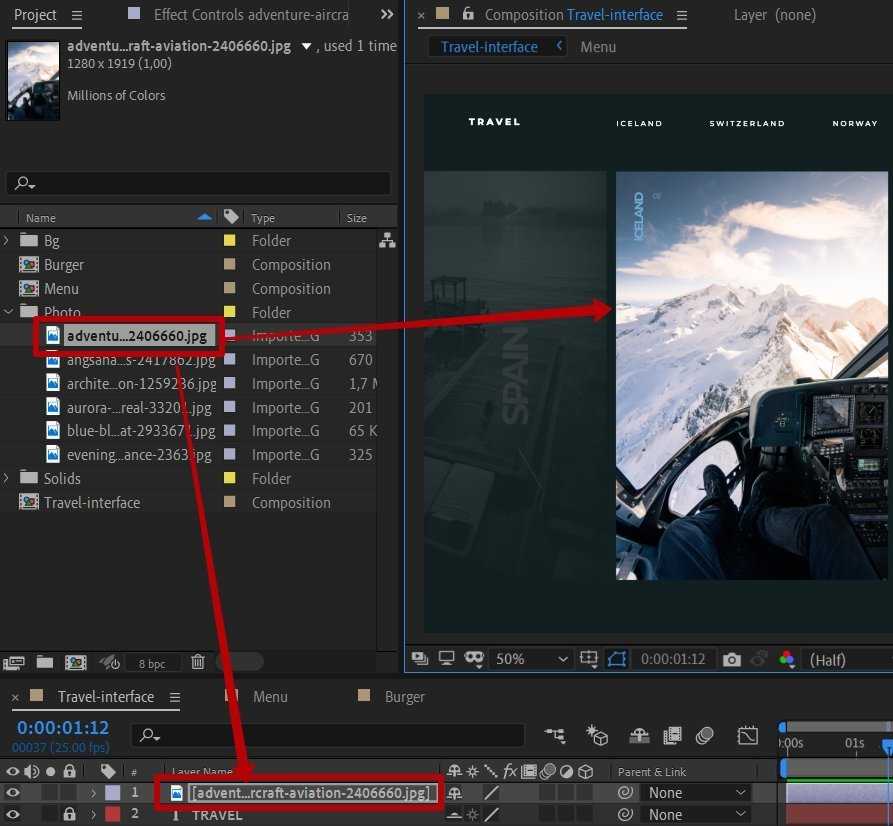Take a snapshot with the camera icon

[732, 660]
